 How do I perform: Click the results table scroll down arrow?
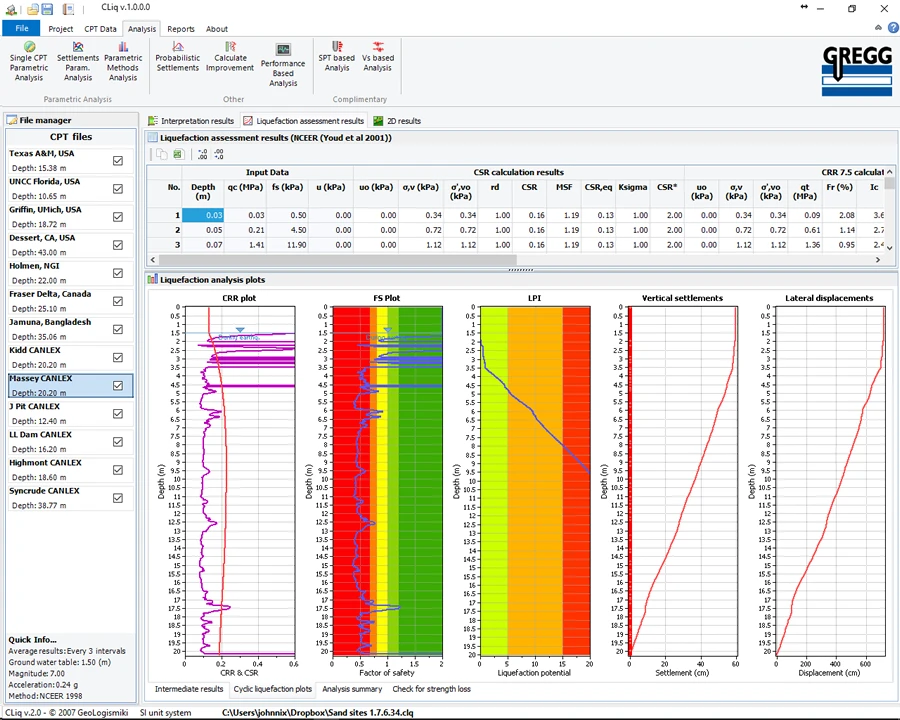[890, 248]
